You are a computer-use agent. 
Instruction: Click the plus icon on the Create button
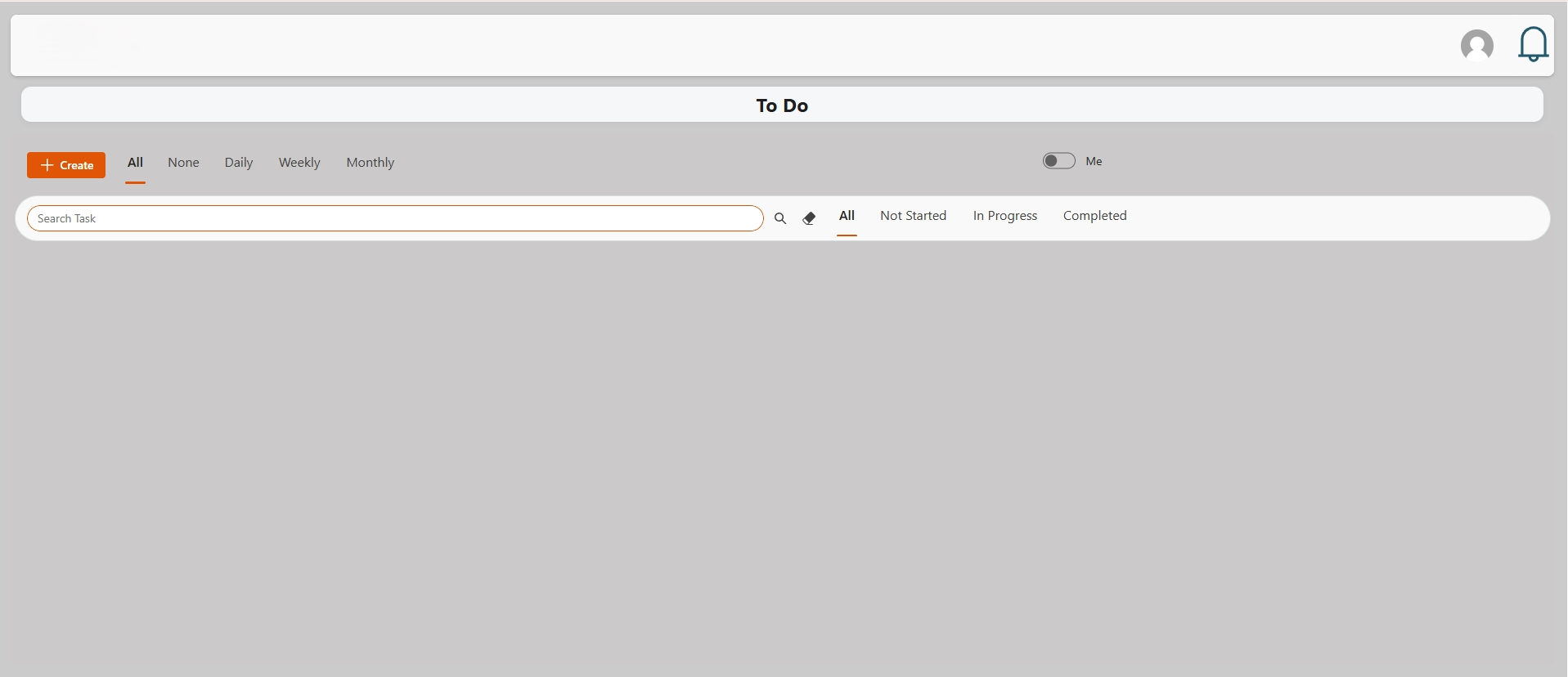[47, 165]
